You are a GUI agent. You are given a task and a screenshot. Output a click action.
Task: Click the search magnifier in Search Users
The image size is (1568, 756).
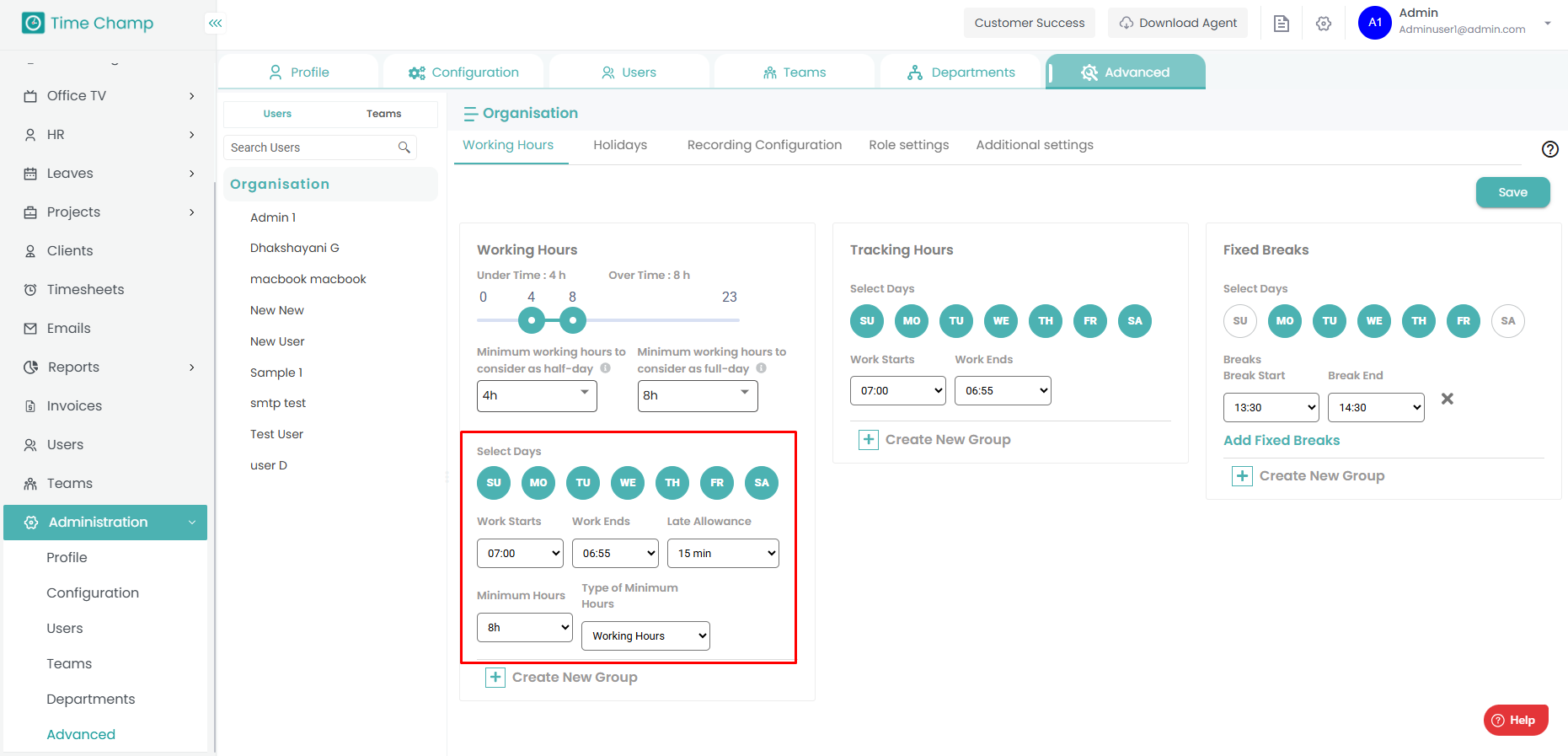pyautogui.click(x=404, y=147)
